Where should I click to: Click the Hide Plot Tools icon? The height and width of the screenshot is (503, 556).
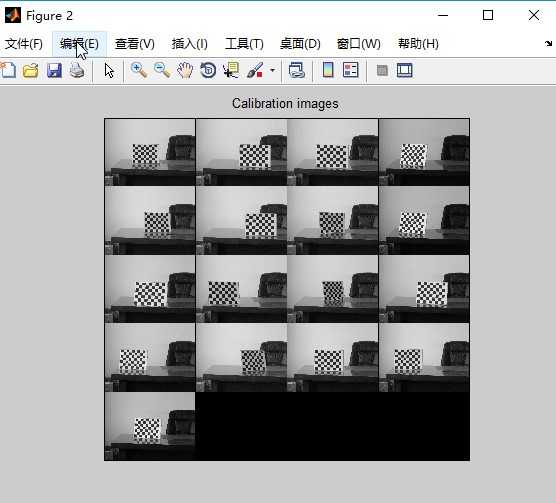(x=382, y=70)
